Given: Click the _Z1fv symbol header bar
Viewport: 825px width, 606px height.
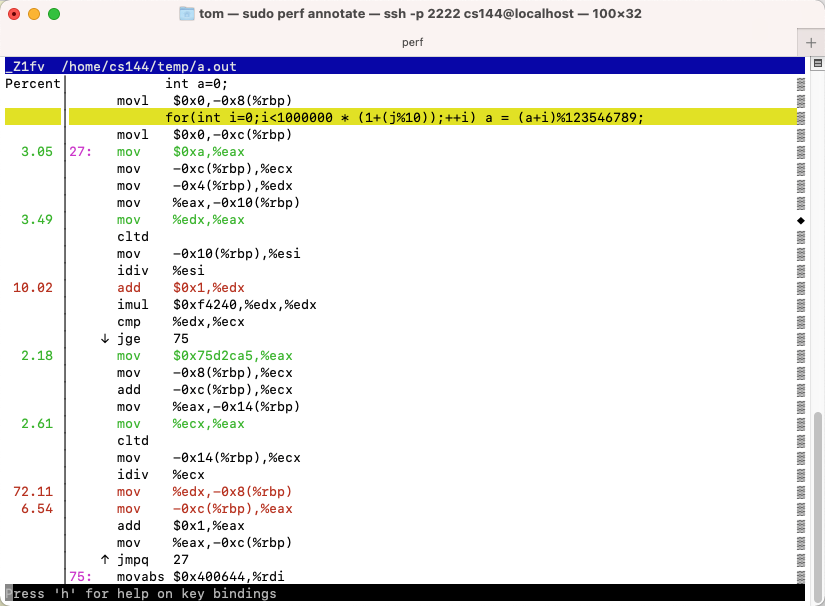Looking at the screenshot, I should pos(405,66).
